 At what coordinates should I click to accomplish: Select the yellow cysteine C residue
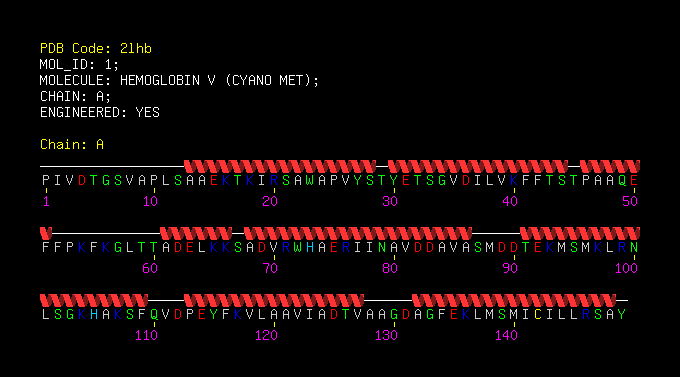[538, 315]
